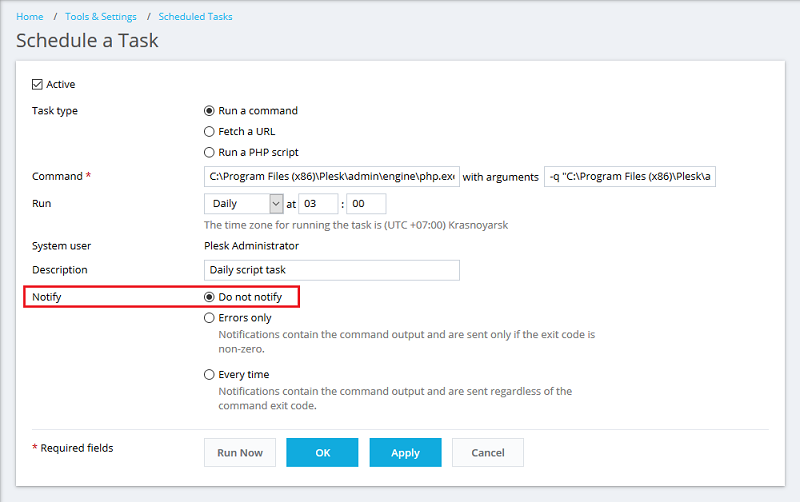800x502 pixels.
Task: Click the with arguments input field
Action: coord(630,177)
